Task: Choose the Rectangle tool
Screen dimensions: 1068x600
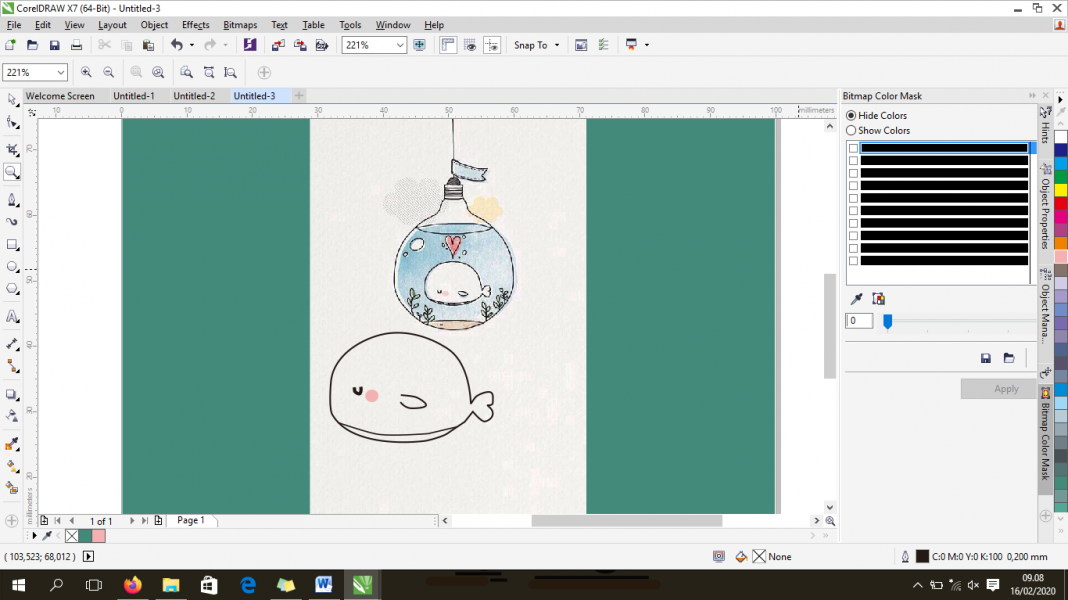Action: pyautogui.click(x=12, y=244)
